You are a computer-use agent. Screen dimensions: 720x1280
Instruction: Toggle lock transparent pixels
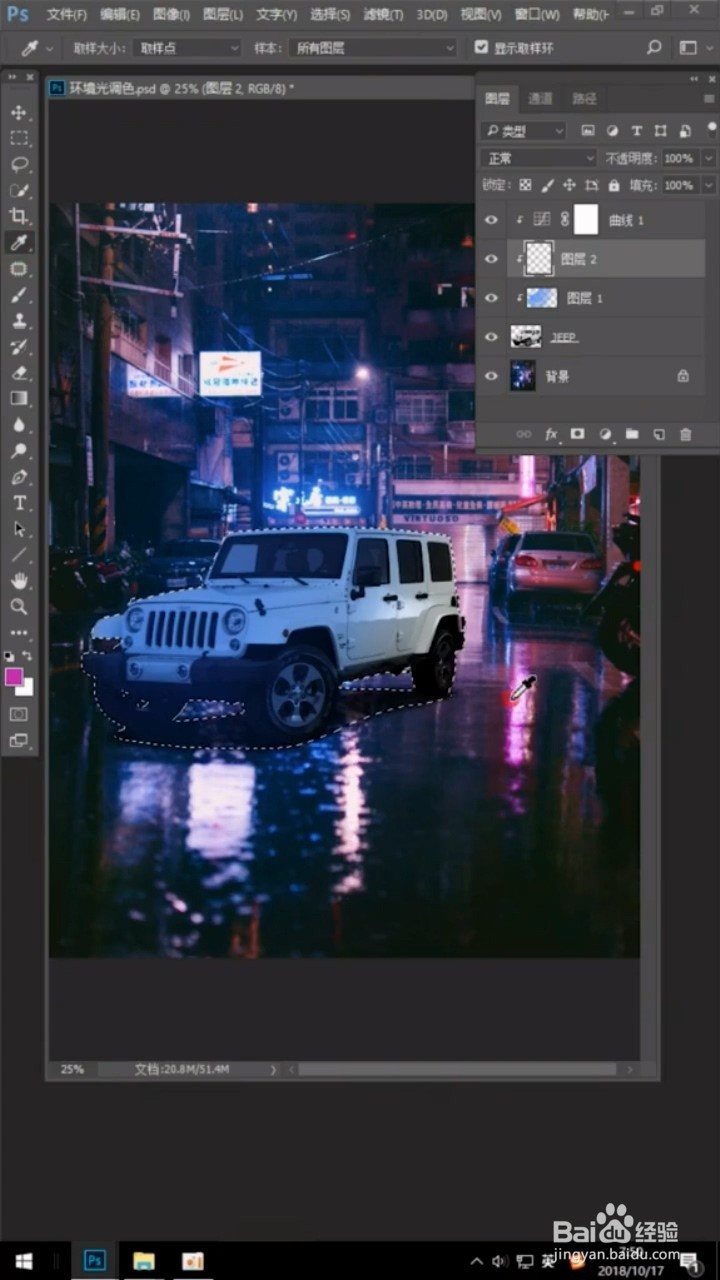point(526,185)
